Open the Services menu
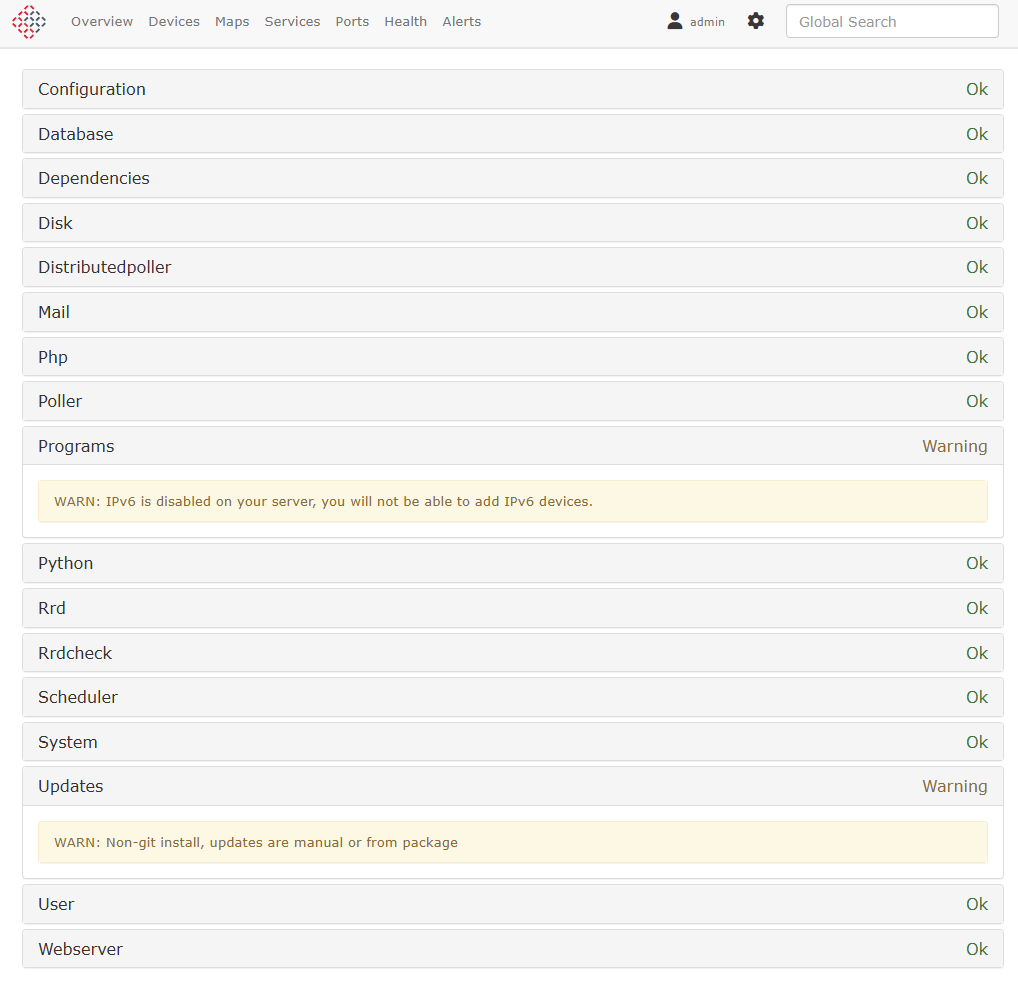The width and height of the screenshot is (1018, 984). click(292, 21)
